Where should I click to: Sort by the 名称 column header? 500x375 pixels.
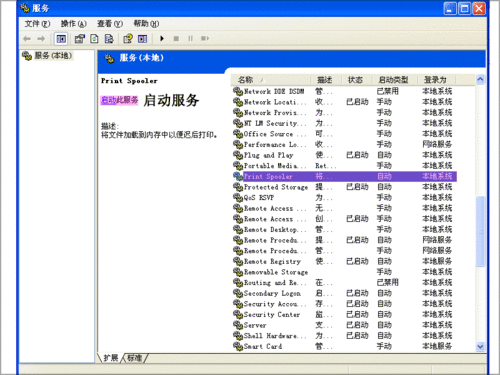pos(271,80)
